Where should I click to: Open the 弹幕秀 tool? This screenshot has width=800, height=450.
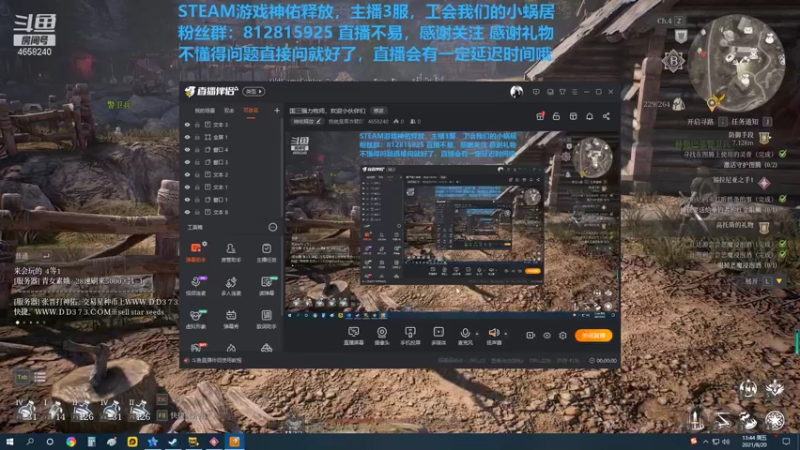(231, 319)
